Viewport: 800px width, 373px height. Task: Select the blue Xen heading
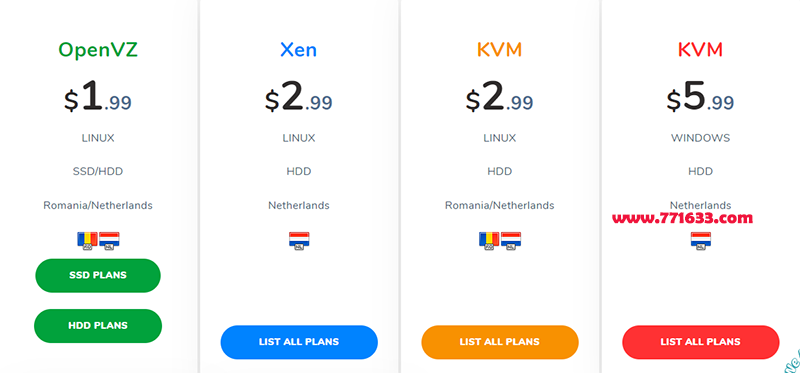coord(298,50)
